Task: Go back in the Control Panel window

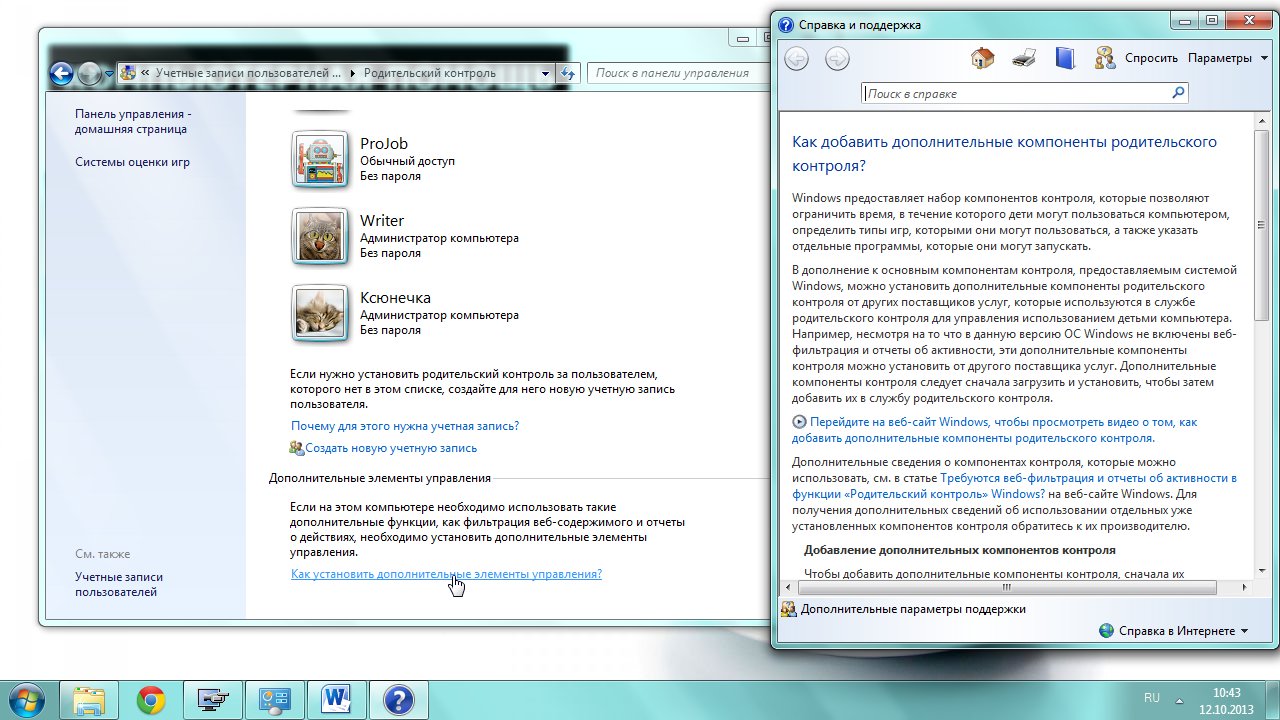Action: coord(61,73)
